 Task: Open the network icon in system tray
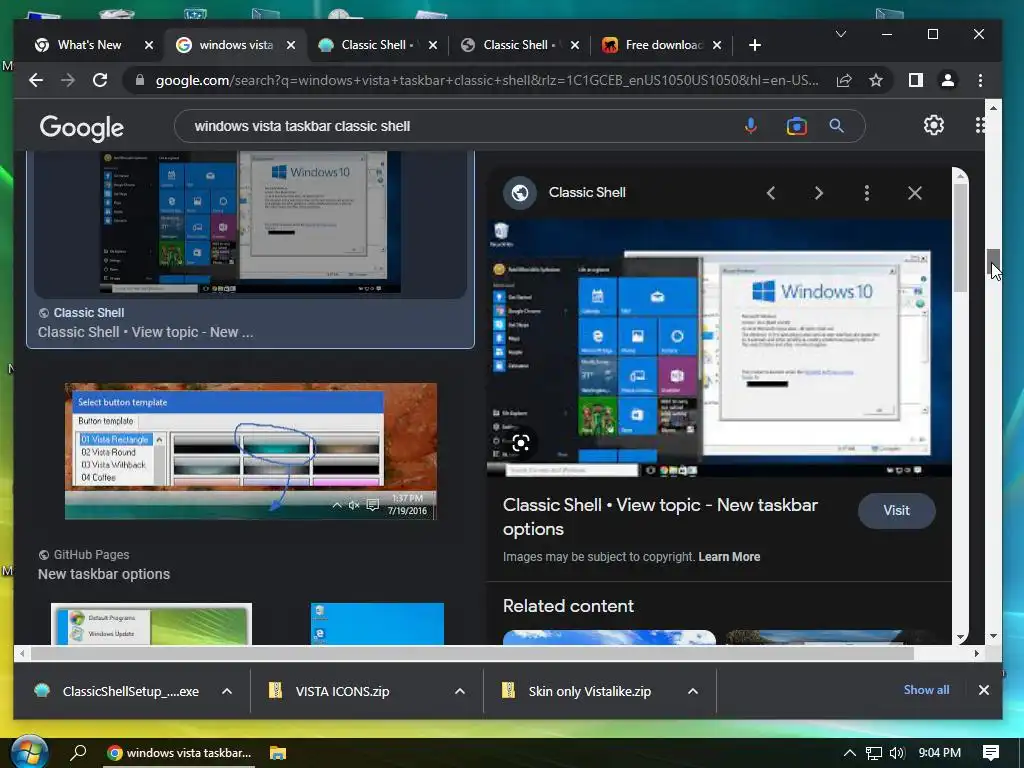pos(874,753)
